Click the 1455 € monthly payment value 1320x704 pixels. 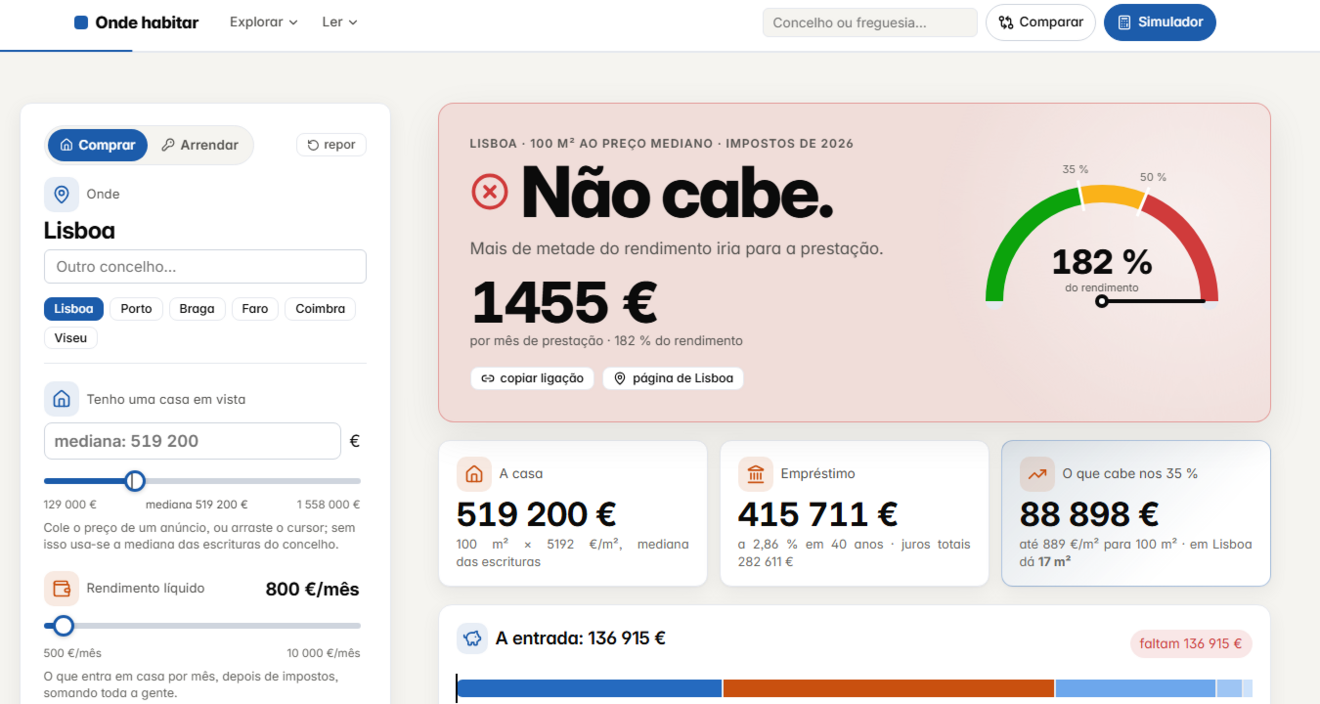coord(563,303)
